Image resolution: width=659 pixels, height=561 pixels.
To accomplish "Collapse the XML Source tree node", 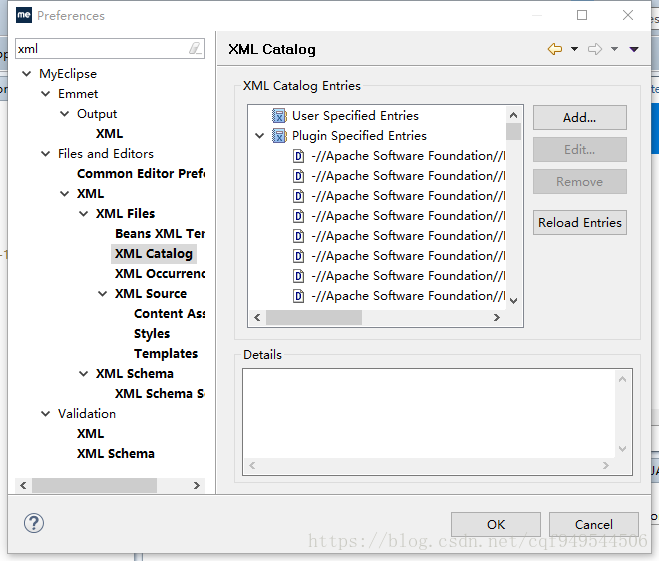I will (103, 294).
